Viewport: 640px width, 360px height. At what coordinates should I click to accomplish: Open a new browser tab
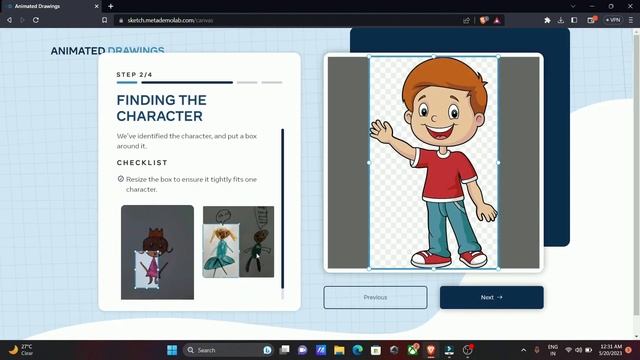tap(111, 6)
